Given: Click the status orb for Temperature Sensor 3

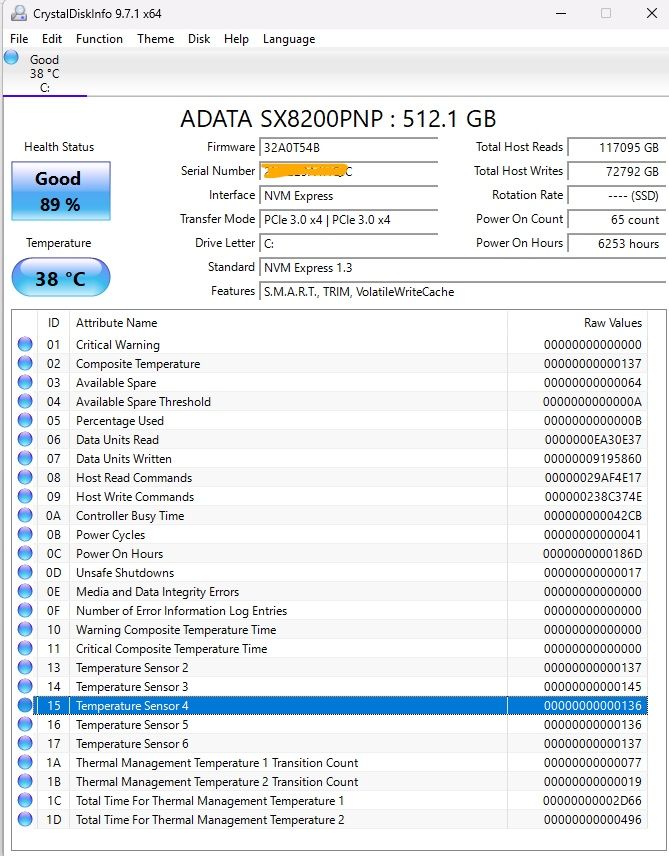Looking at the screenshot, I should pyautogui.click(x=25, y=686).
